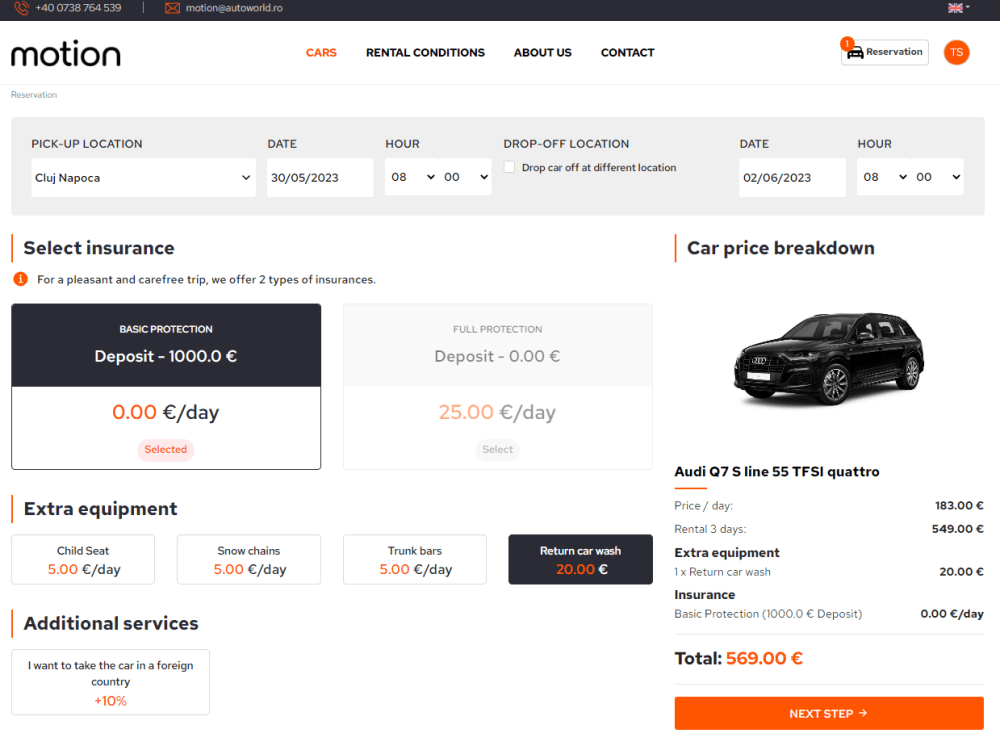Choose the Full Protection card header
The image size is (1000, 750).
497,345
